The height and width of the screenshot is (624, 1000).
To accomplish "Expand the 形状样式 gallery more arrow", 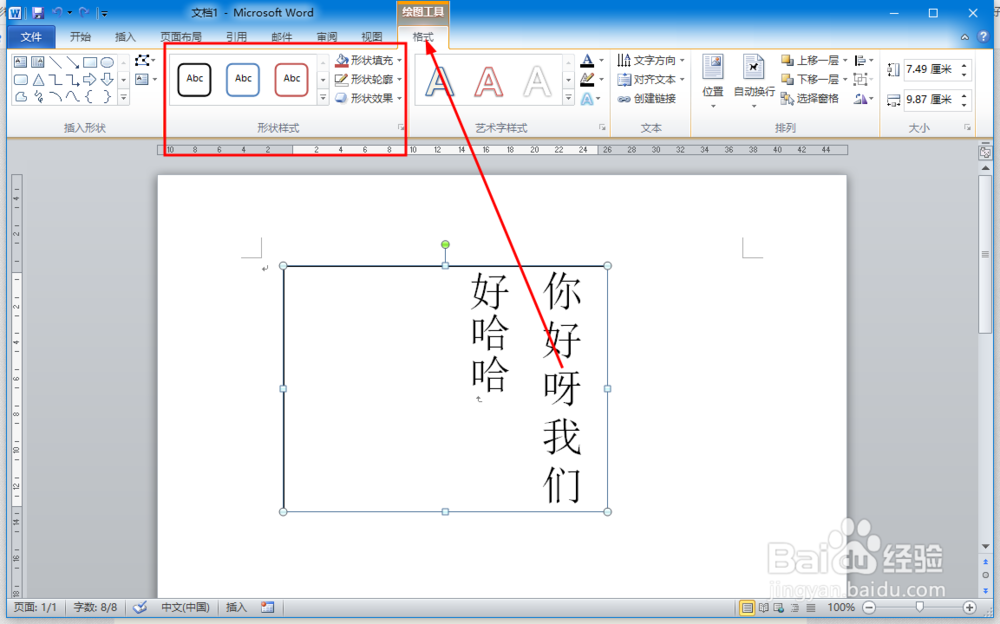I will coord(322,98).
